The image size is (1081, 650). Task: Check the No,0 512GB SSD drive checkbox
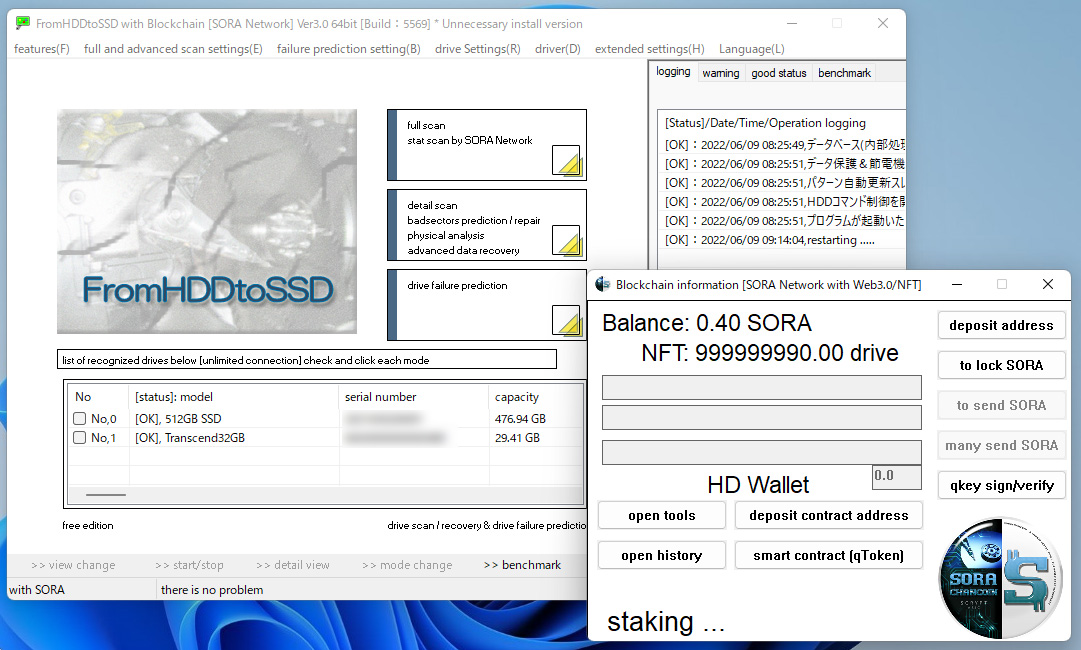(79, 418)
